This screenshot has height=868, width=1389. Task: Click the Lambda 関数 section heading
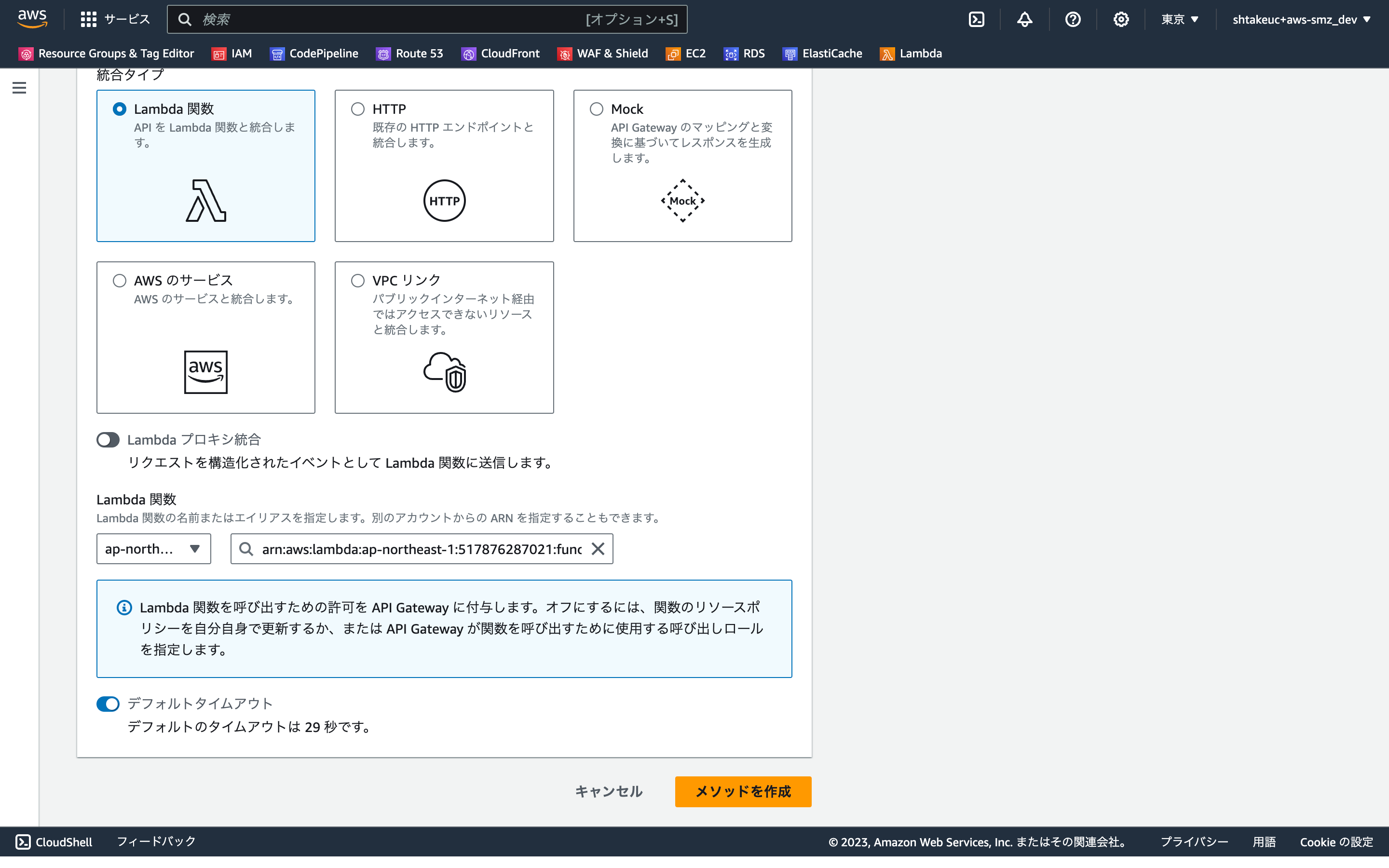[x=136, y=500]
